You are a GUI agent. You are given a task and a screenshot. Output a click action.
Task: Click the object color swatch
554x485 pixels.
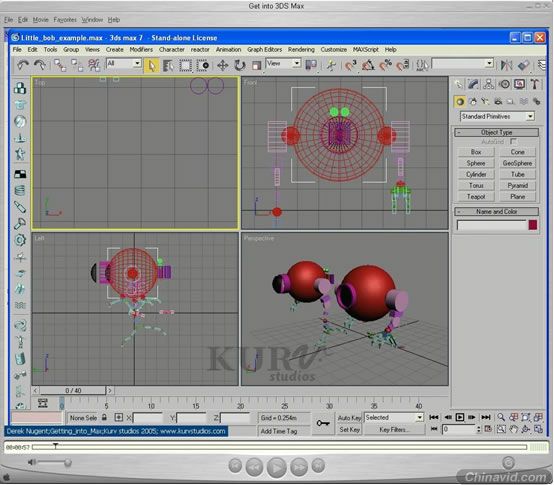pos(533,225)
